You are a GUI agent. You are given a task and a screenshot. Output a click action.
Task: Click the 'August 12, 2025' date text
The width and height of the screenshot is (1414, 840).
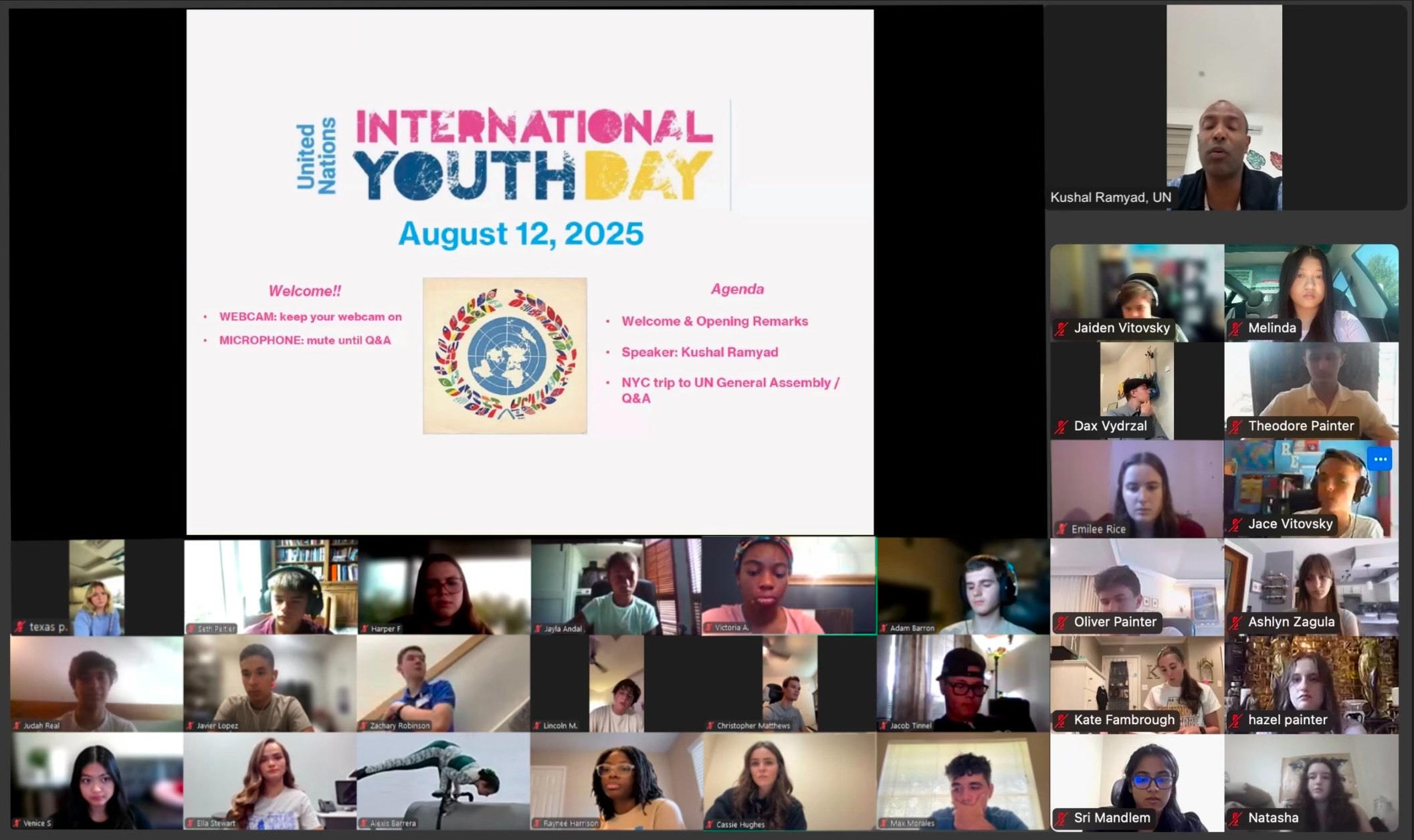coord(521,234)
